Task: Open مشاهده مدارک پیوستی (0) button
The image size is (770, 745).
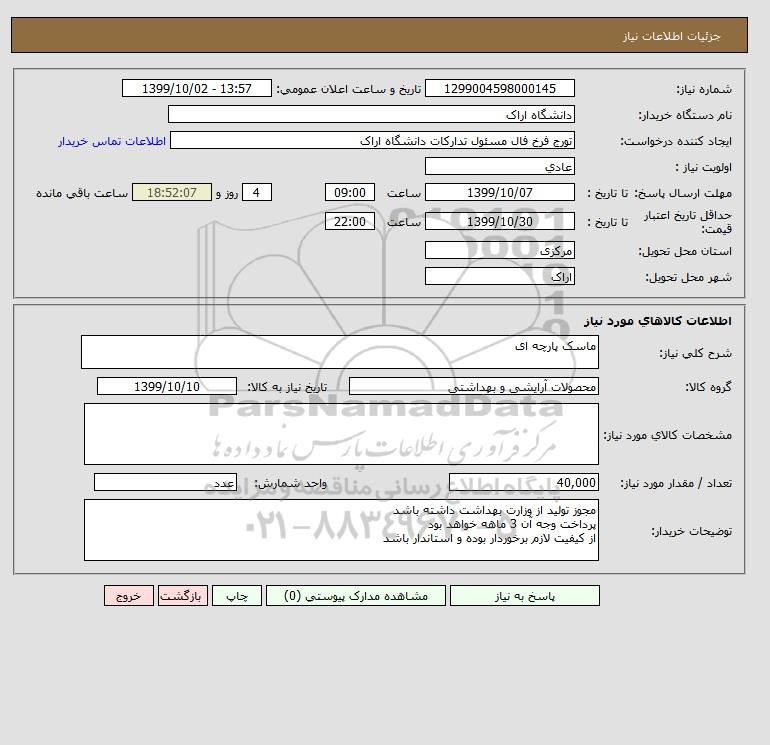Action: (356, 596)
